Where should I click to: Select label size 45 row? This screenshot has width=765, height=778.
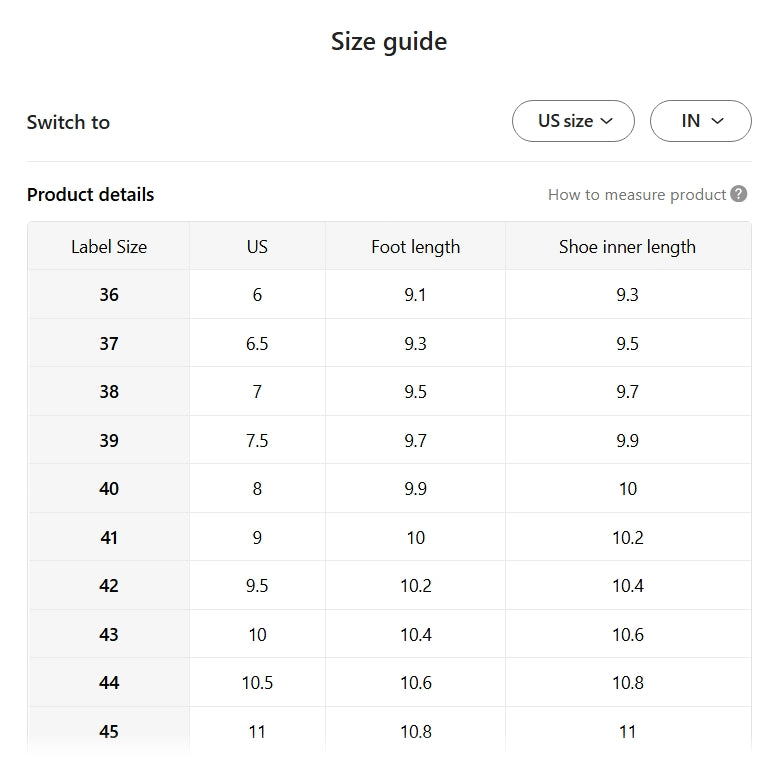(109, 732)
